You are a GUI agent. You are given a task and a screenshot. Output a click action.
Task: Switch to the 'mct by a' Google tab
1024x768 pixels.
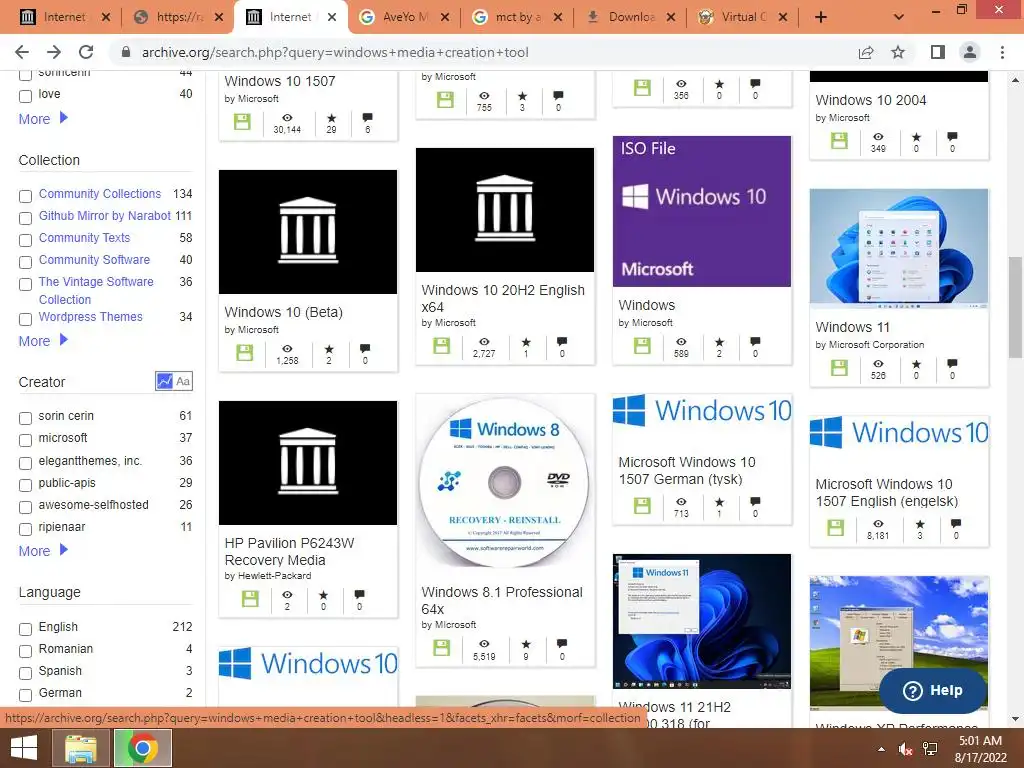click(x=517, y=17)
